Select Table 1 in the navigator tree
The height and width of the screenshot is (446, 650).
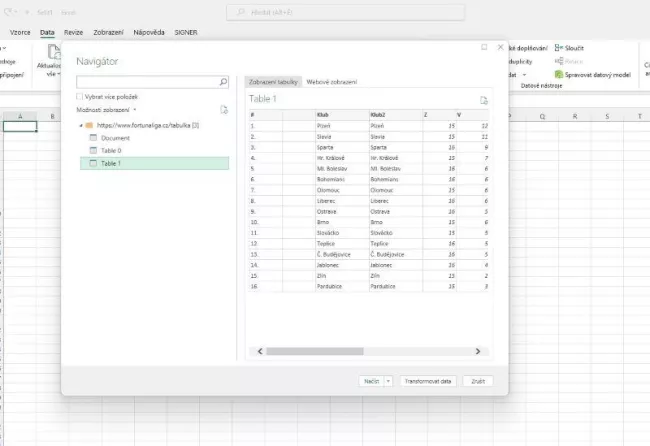point(110,163)
